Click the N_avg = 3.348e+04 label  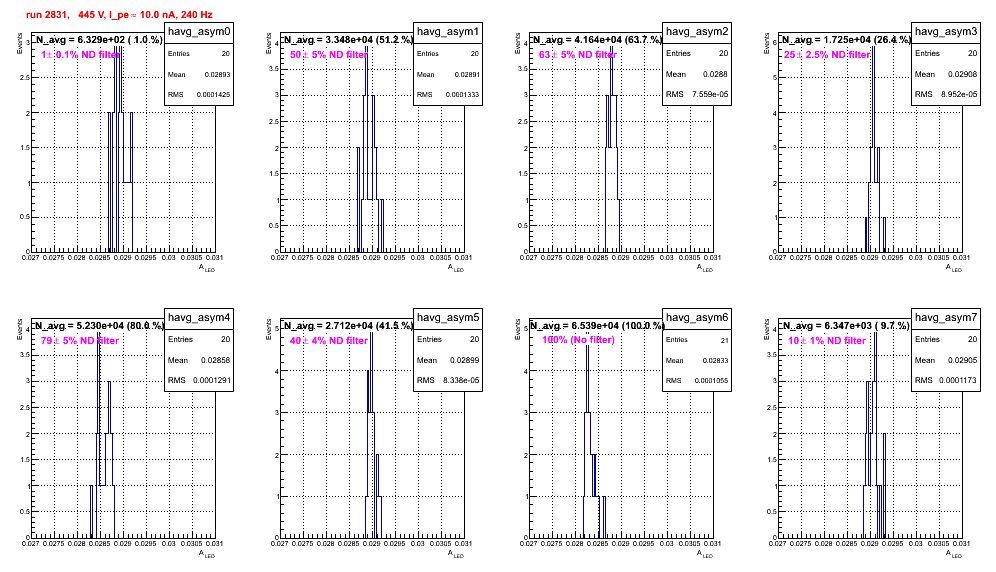point(348,39)
